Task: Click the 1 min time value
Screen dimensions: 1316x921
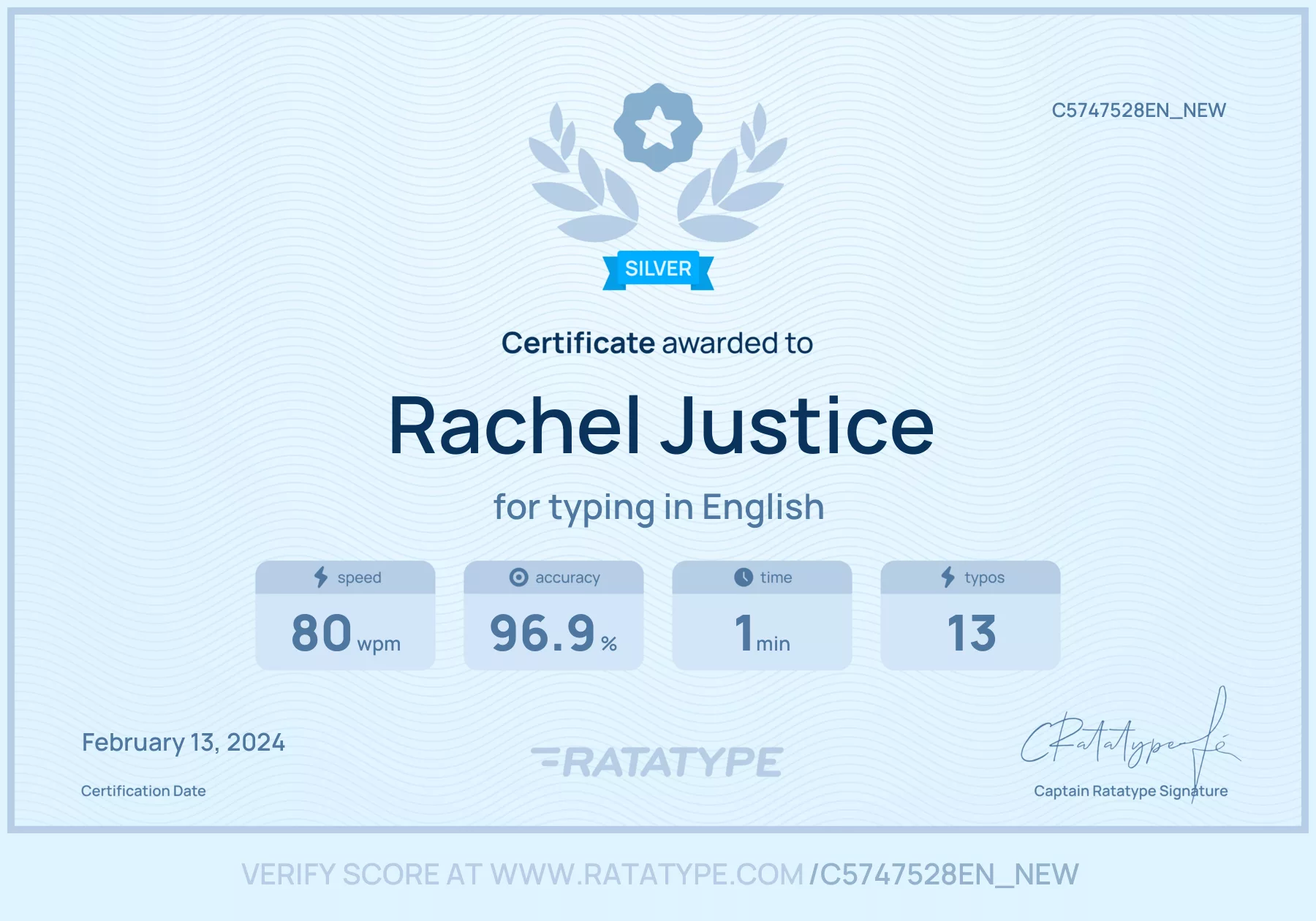Action: (x=763, y=633)
